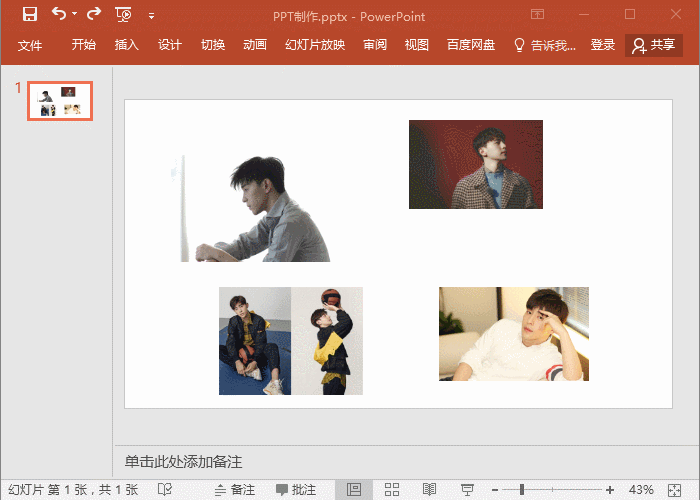This screenshot has height=500, width=700.
Task: Open the 审阅 tab
Action: (375, 45)
